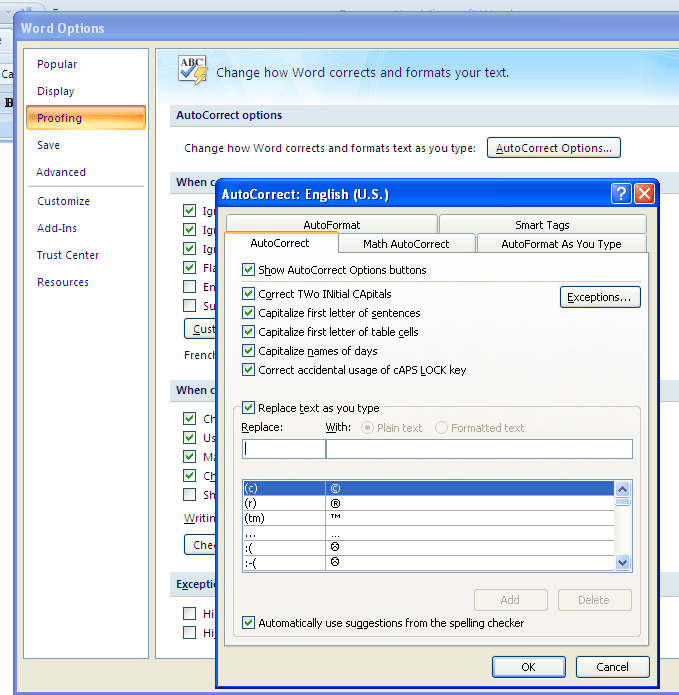Click the partially hidden Cust button

(x=200, y=328)
